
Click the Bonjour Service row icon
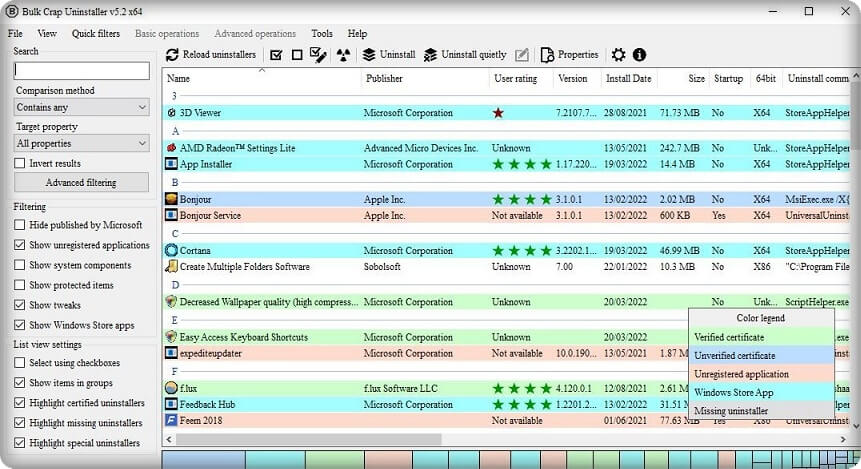click(x=171, y=215)
